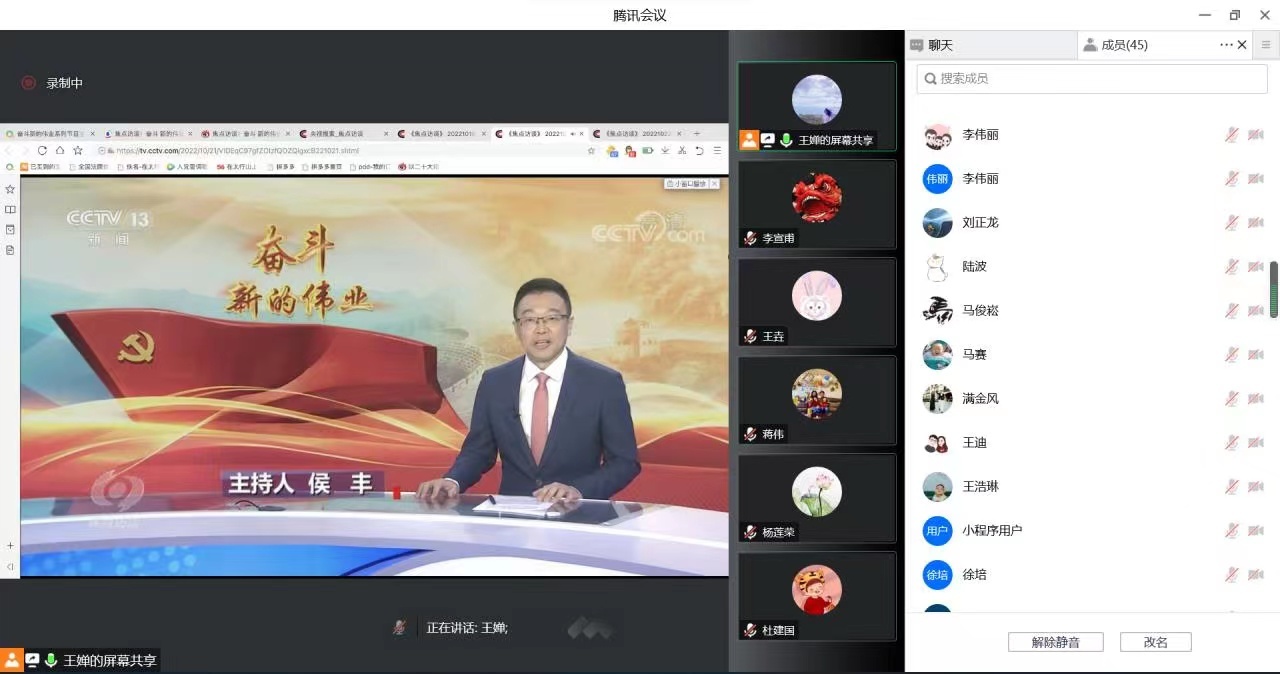Click the blue 徐培 avatar

(937, 575)
